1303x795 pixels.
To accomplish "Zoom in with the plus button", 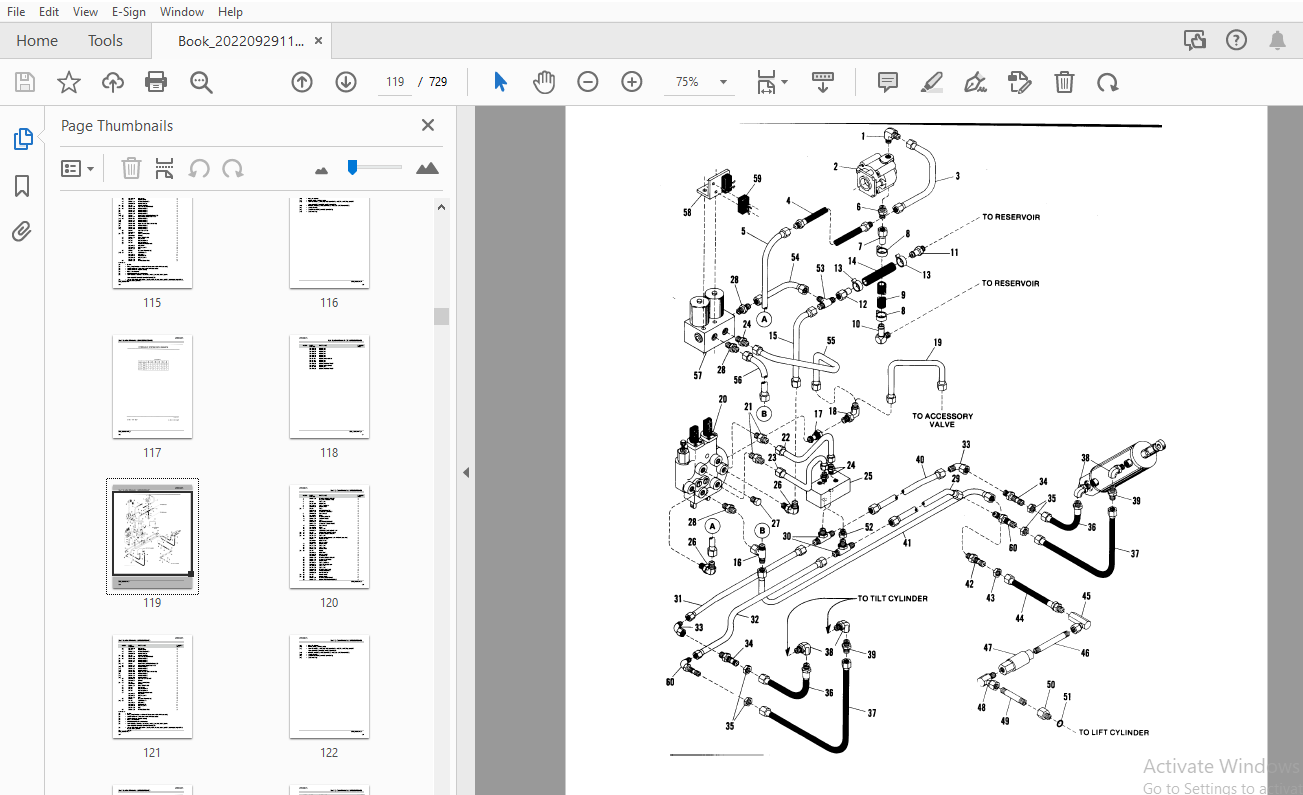I will coord(632,82).
